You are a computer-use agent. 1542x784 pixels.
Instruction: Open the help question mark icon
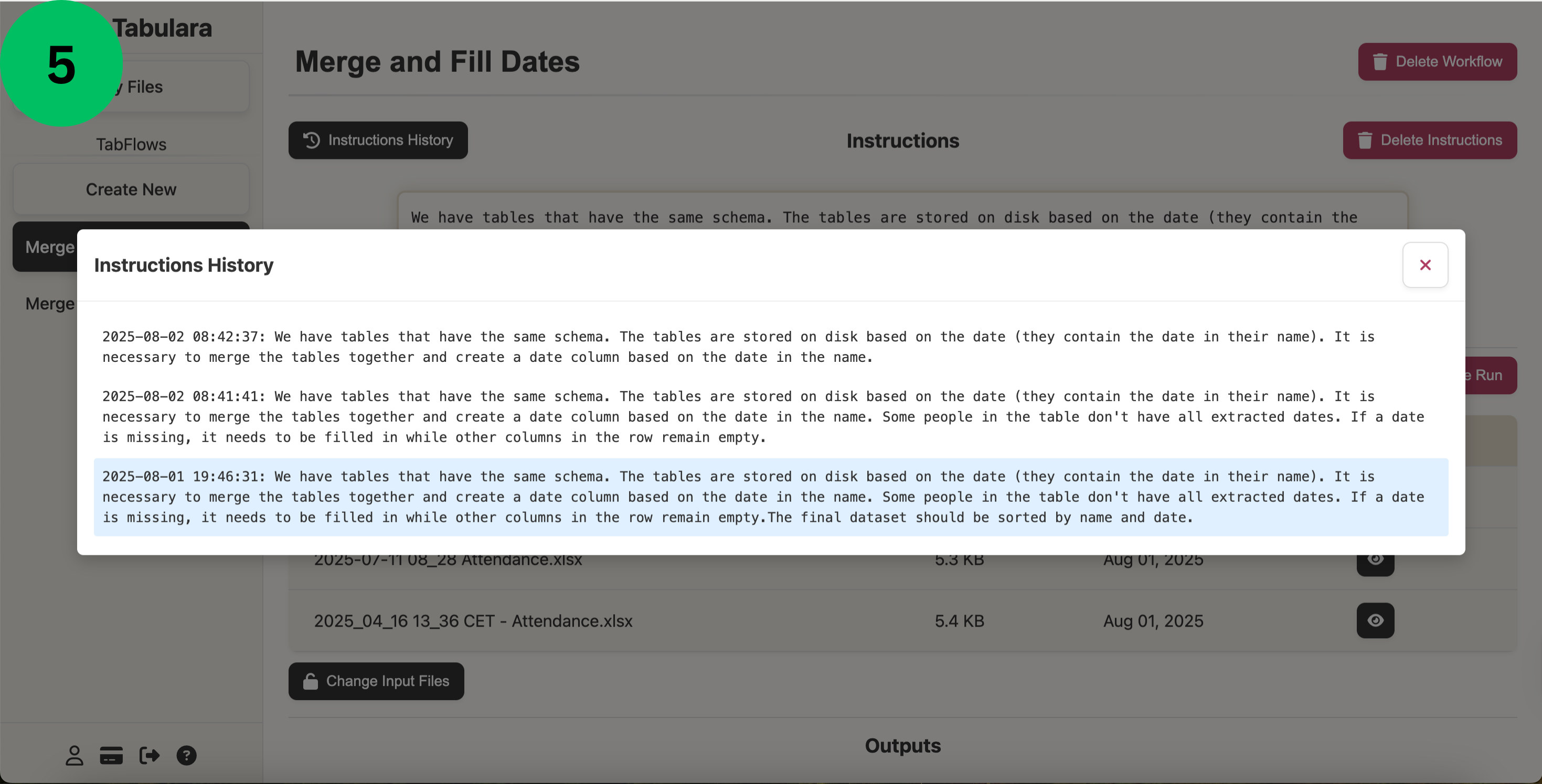[186, 755]
